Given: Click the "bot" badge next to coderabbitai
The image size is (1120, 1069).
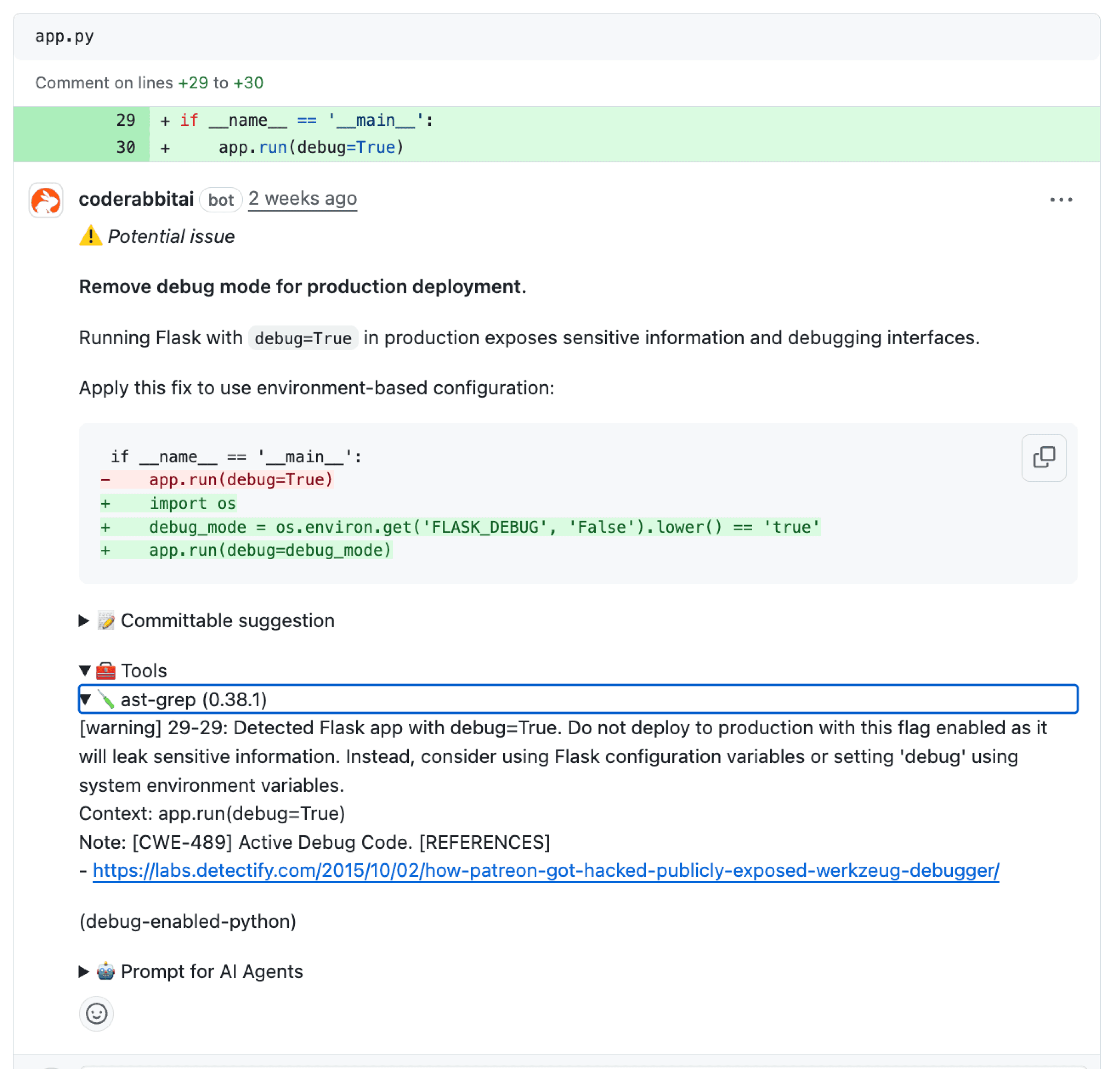Looking at the screenshot, I should pos(221,199).
